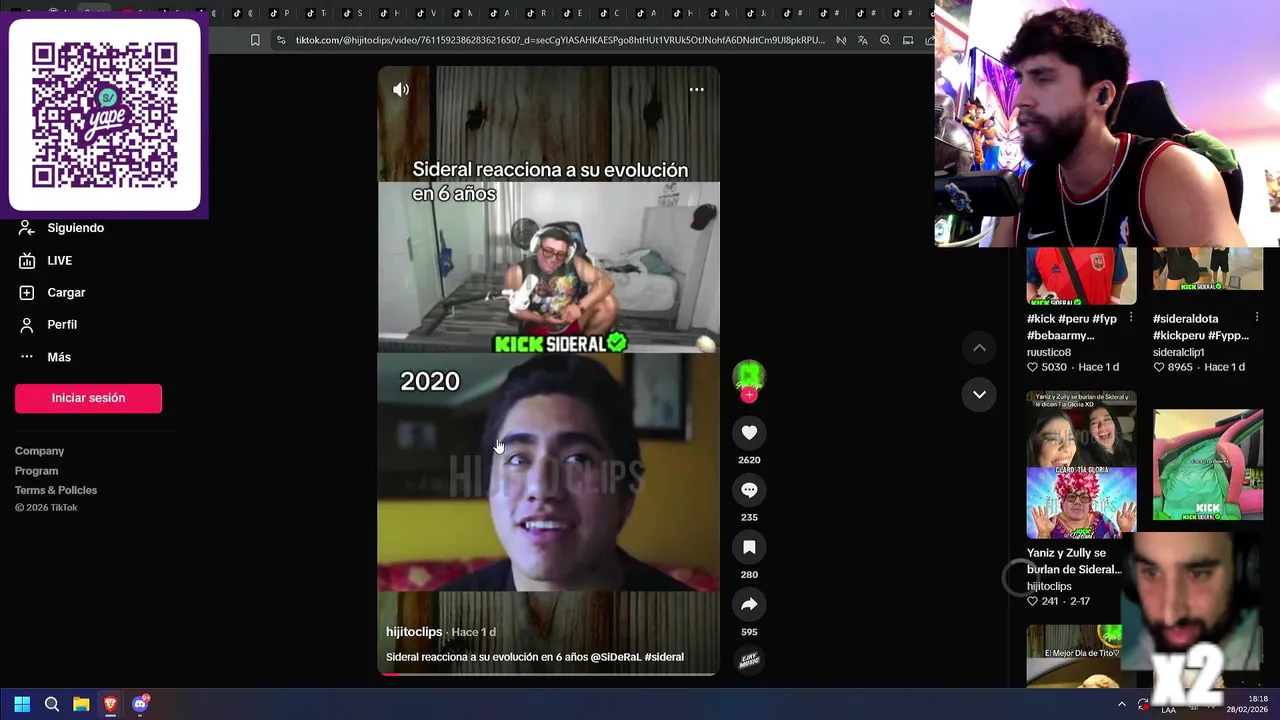Open the video's three-dot options menu
This screenshot has width=1280, height=720.
tap(696, 90)
